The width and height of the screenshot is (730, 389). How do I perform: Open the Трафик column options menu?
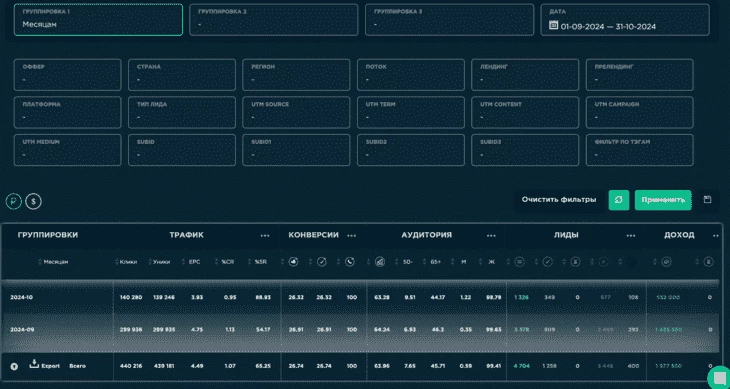tap(265, 236)
